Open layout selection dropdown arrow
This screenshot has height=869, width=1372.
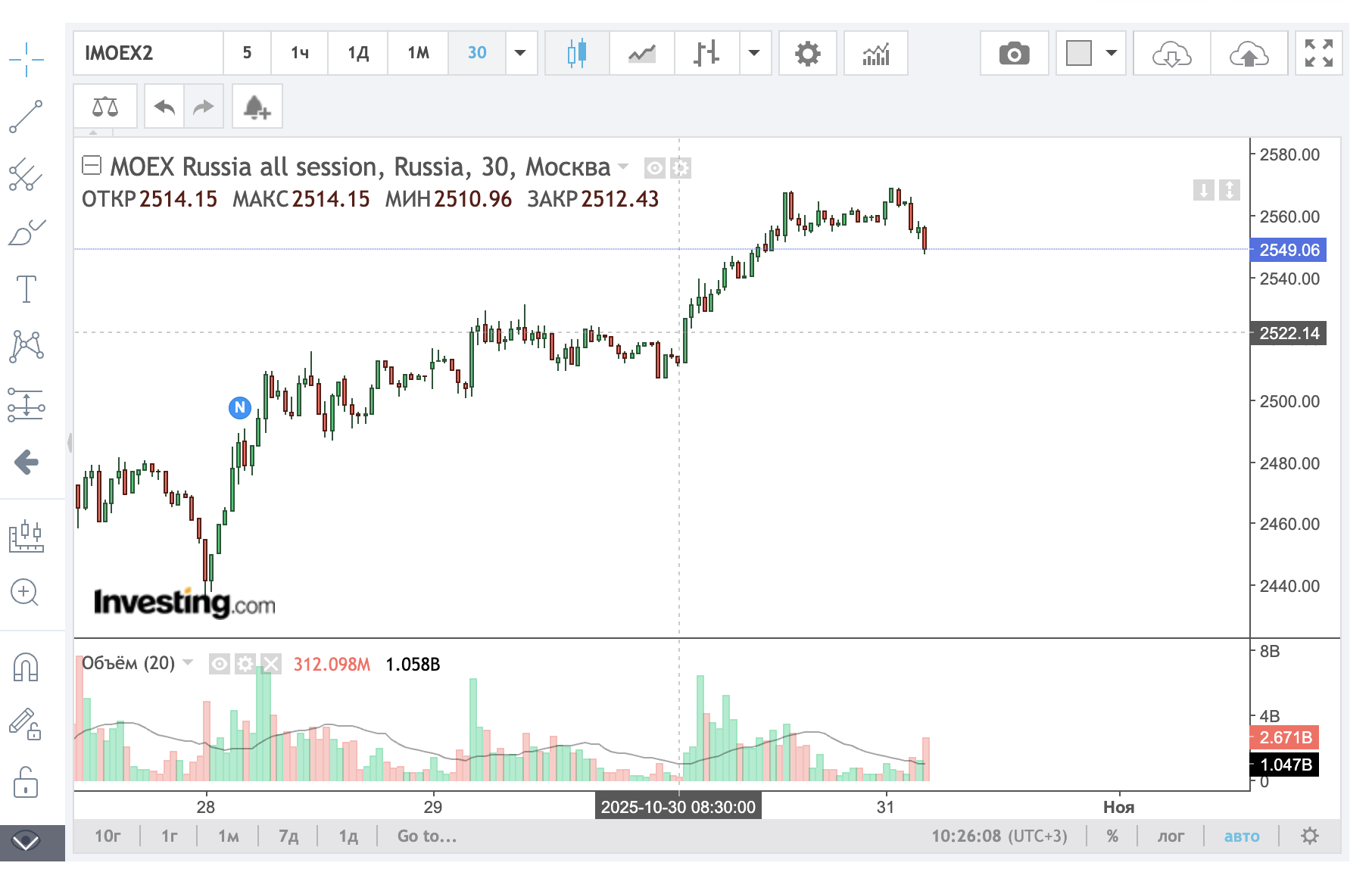(1112, 53)
